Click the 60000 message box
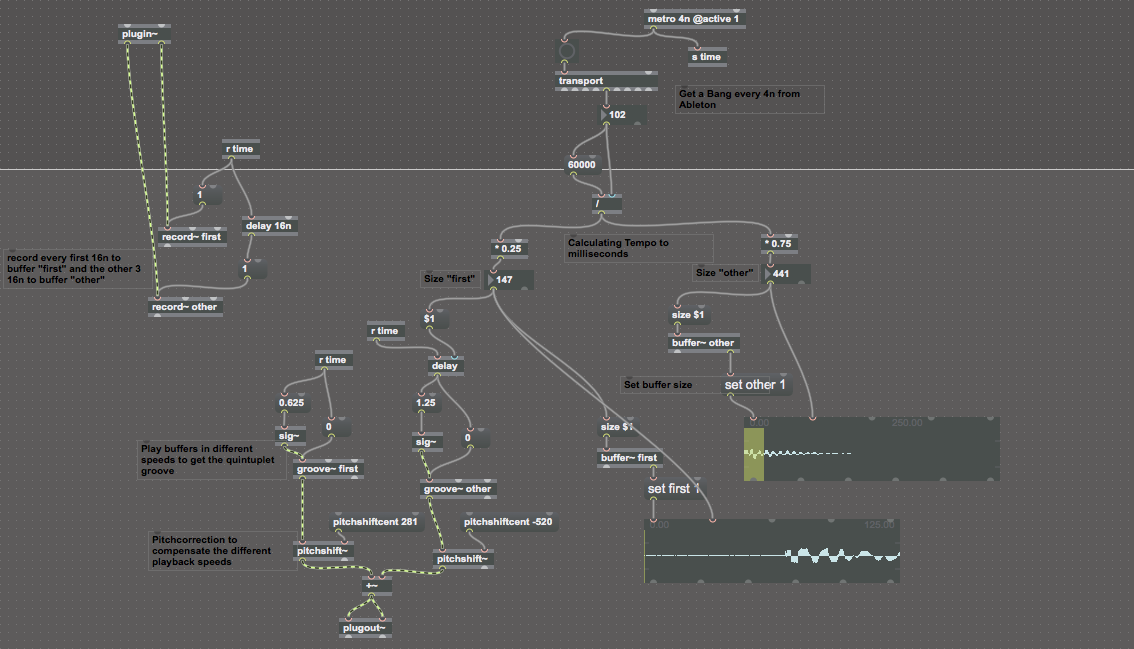 point(581,166)
